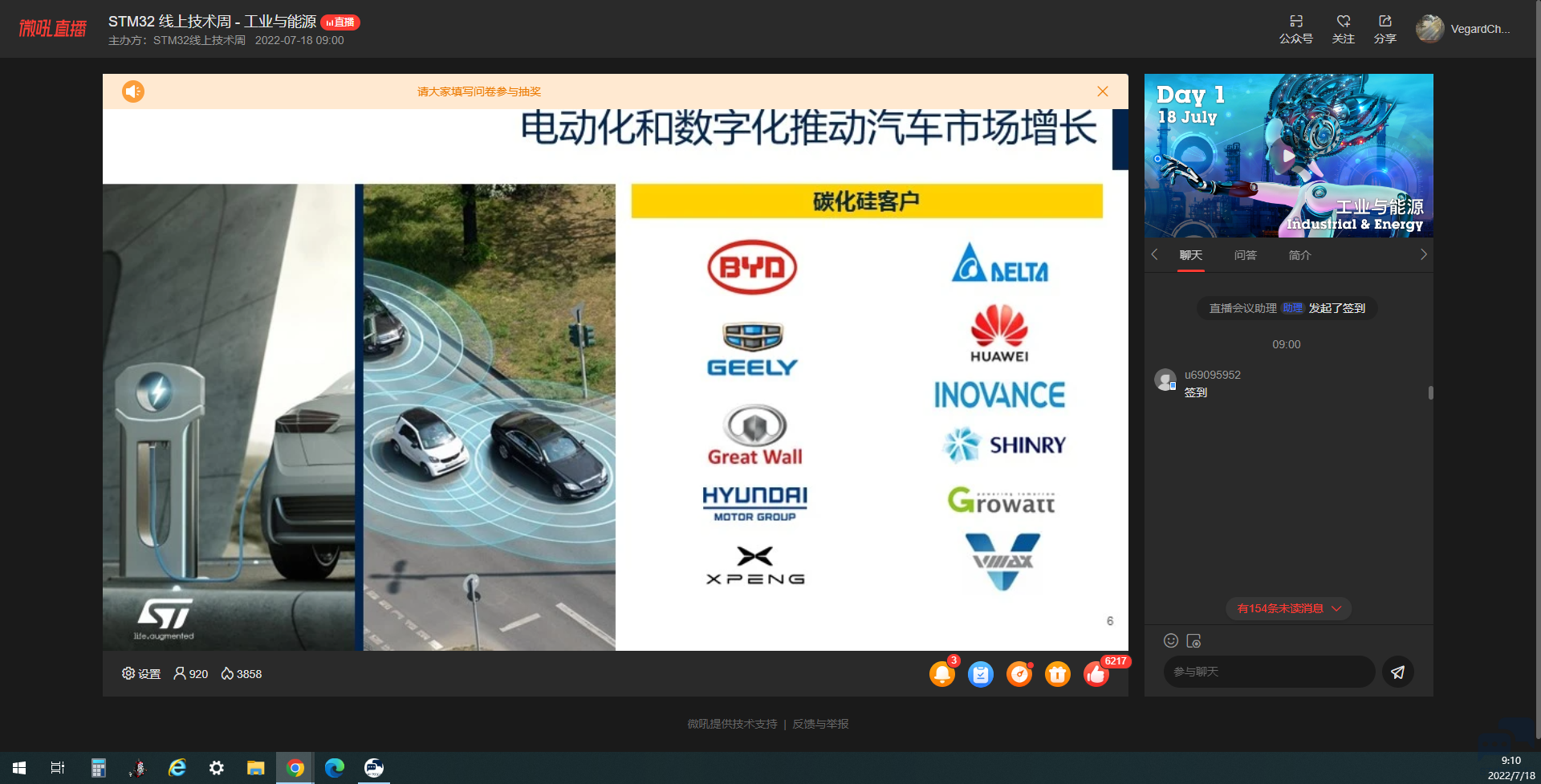Play the Day 1 thumbnail video
Viewport: 1541px width, 784px height.
coord(1288,156)
